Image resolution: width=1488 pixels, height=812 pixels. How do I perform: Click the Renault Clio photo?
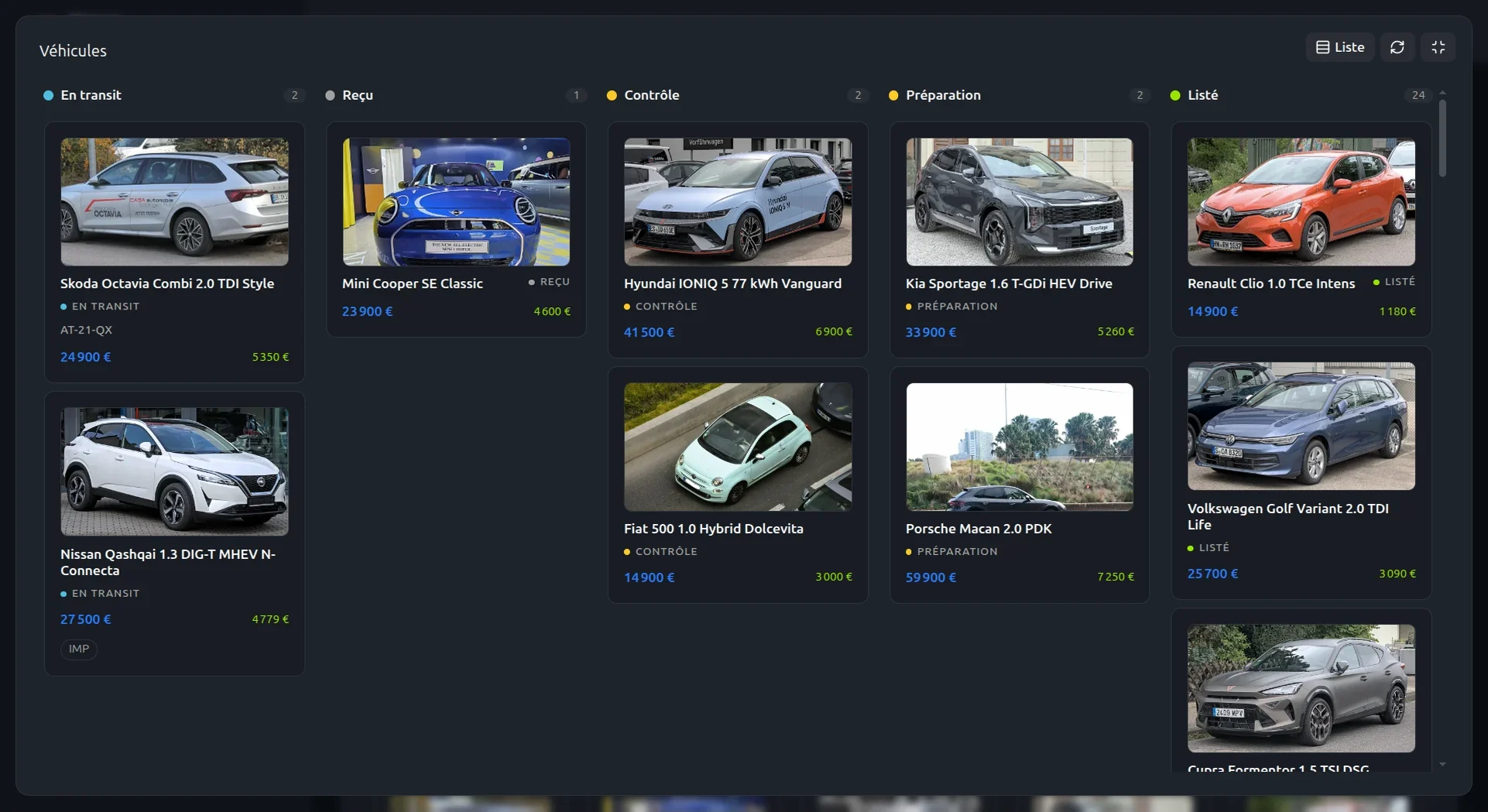pos(1301,202)
